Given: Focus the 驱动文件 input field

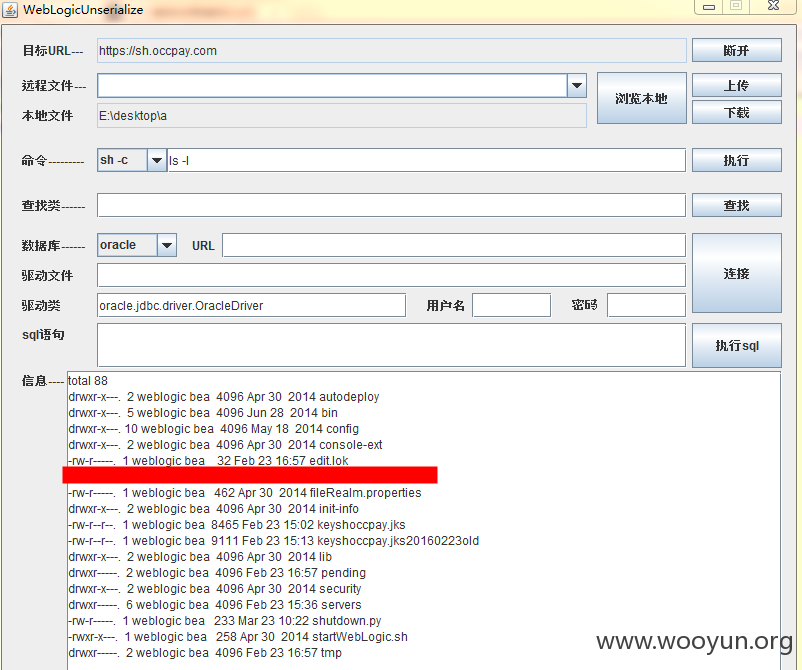Looking at the screenshot, I should click(391, 275).
